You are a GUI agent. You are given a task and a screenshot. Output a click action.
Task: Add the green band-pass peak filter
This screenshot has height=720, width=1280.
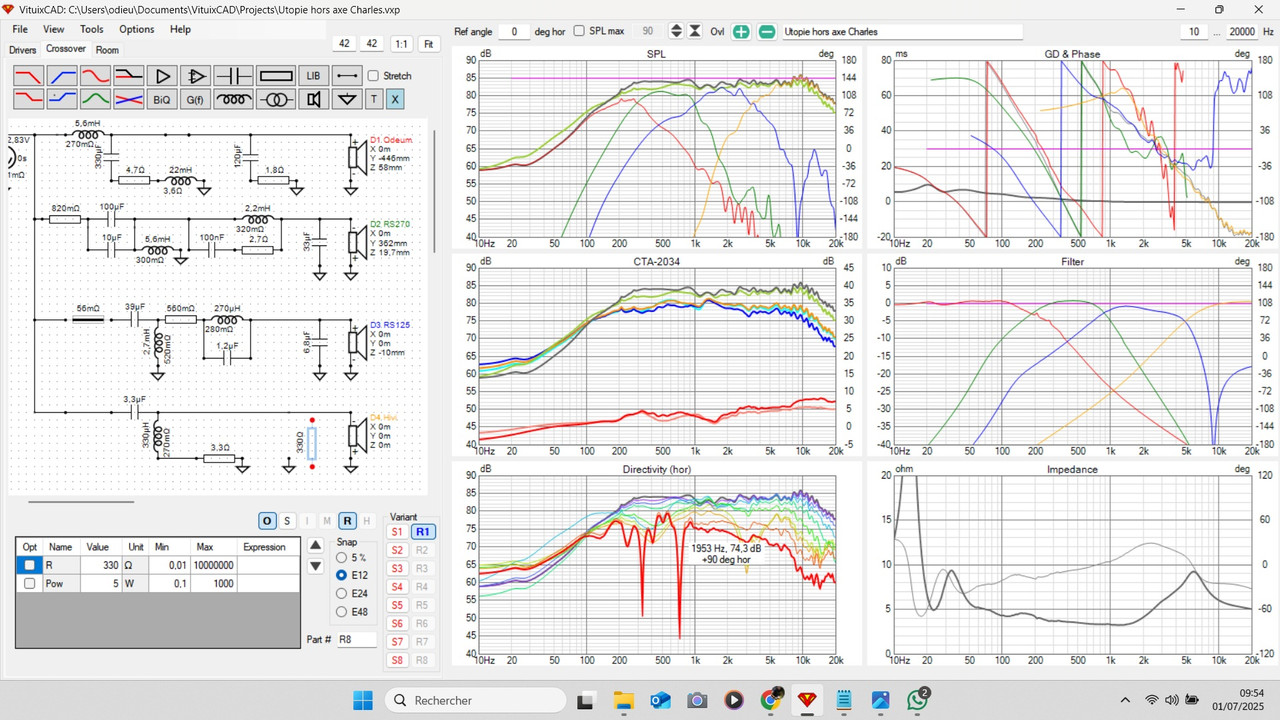pos(95,99)
